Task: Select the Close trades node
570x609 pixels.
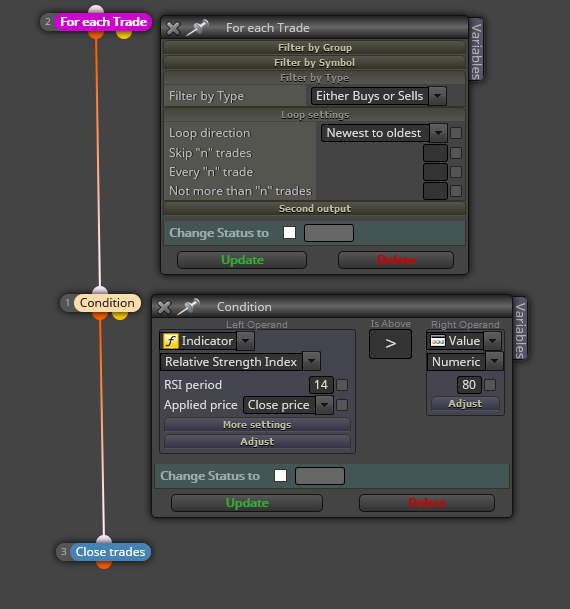Action: pos(110,552)
